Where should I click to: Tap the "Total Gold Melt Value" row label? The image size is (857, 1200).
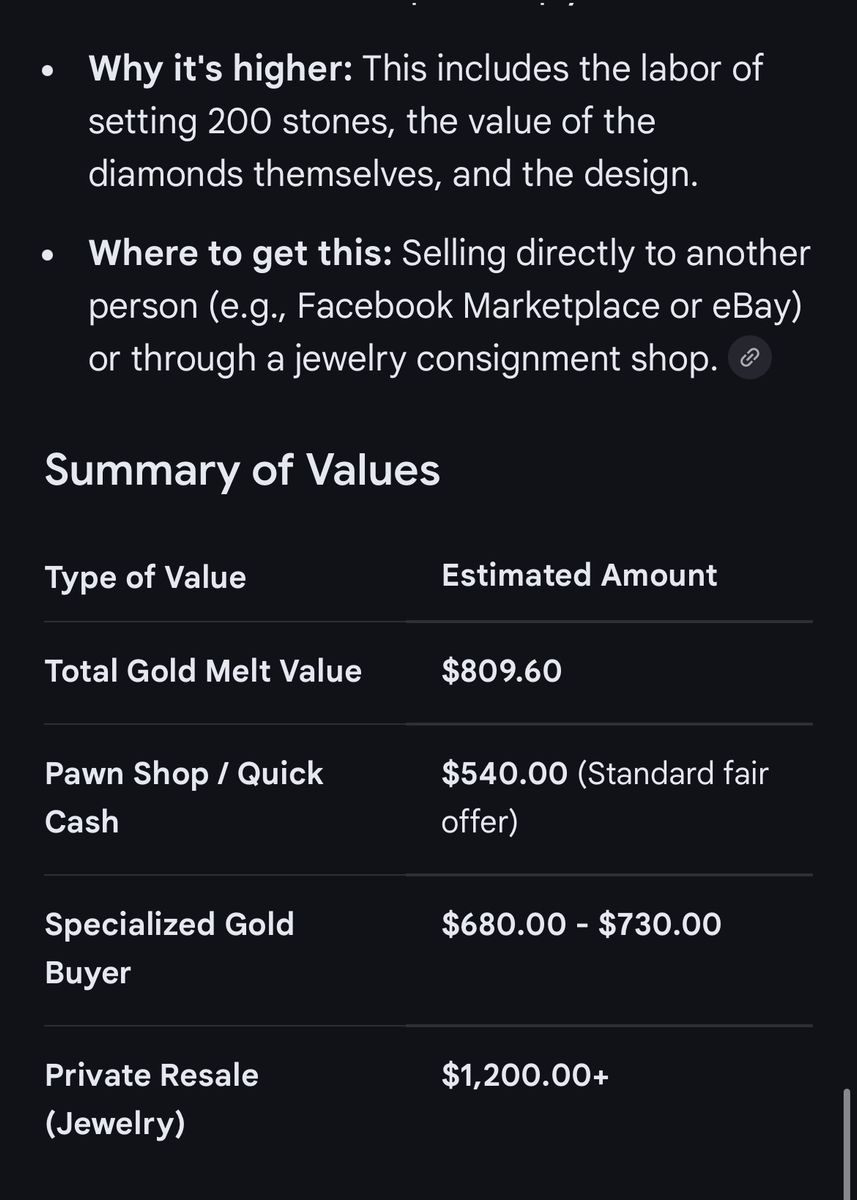point(203,670)
